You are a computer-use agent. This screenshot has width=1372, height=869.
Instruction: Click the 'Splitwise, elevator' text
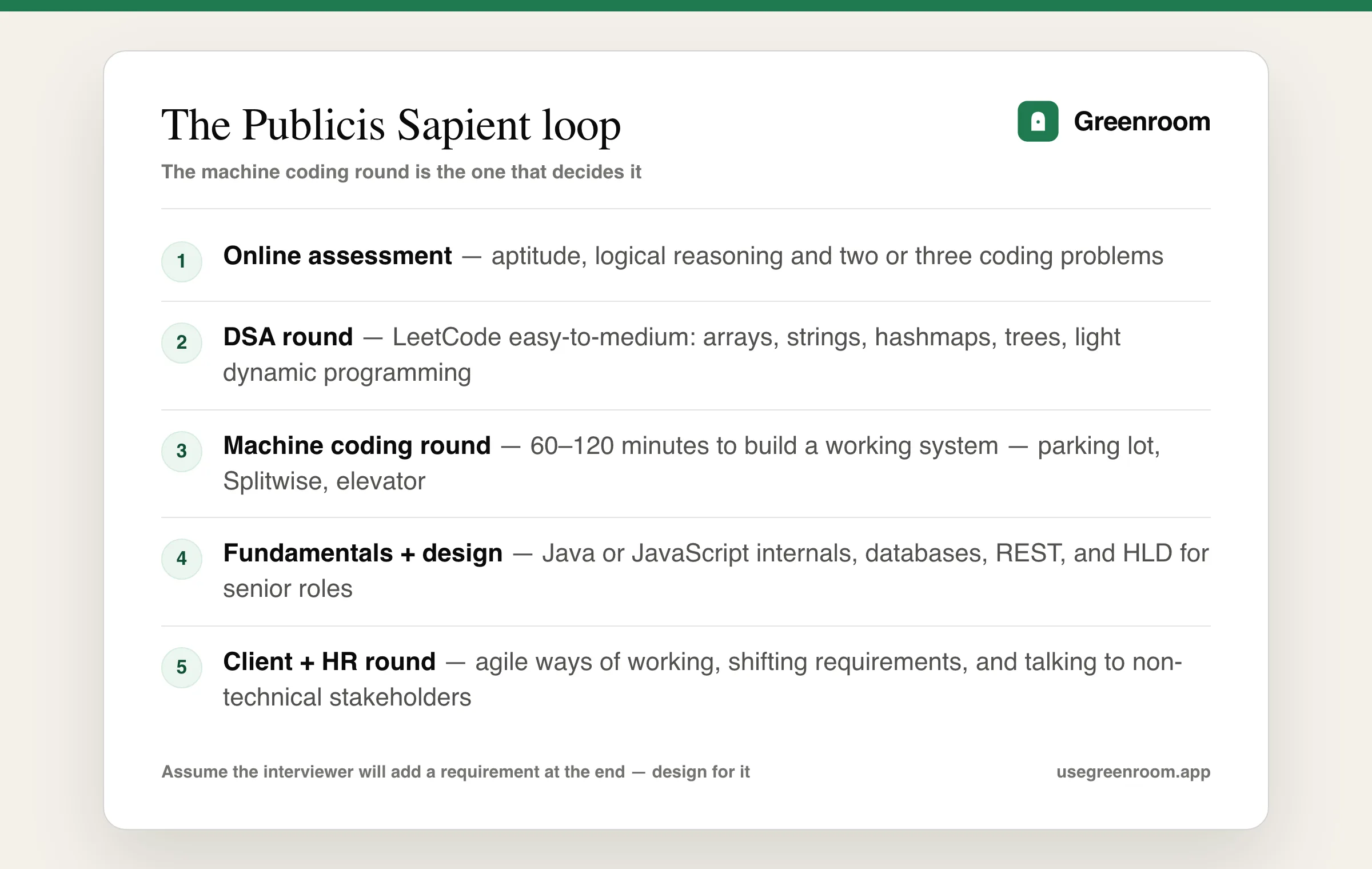click(324, 481)
